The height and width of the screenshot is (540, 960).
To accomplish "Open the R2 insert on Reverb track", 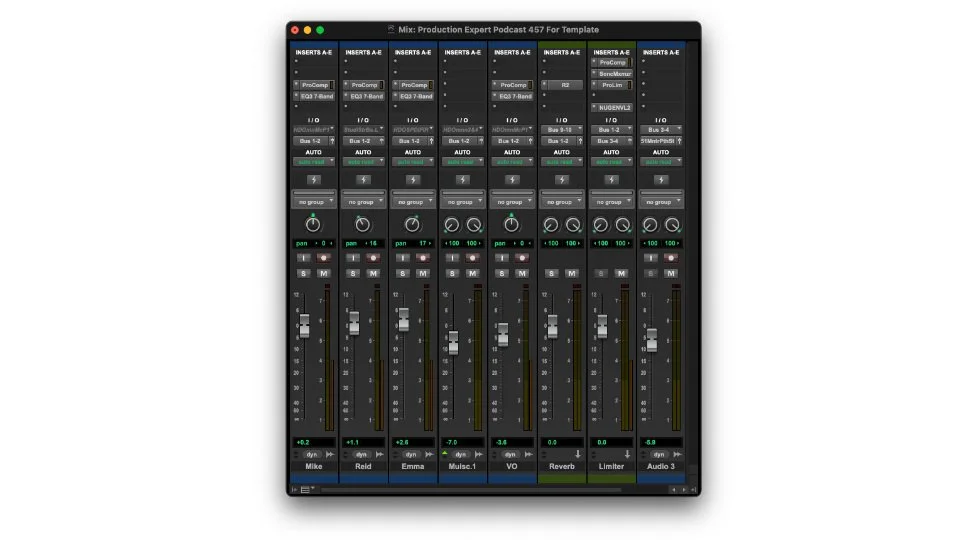I will pos(564,85).
